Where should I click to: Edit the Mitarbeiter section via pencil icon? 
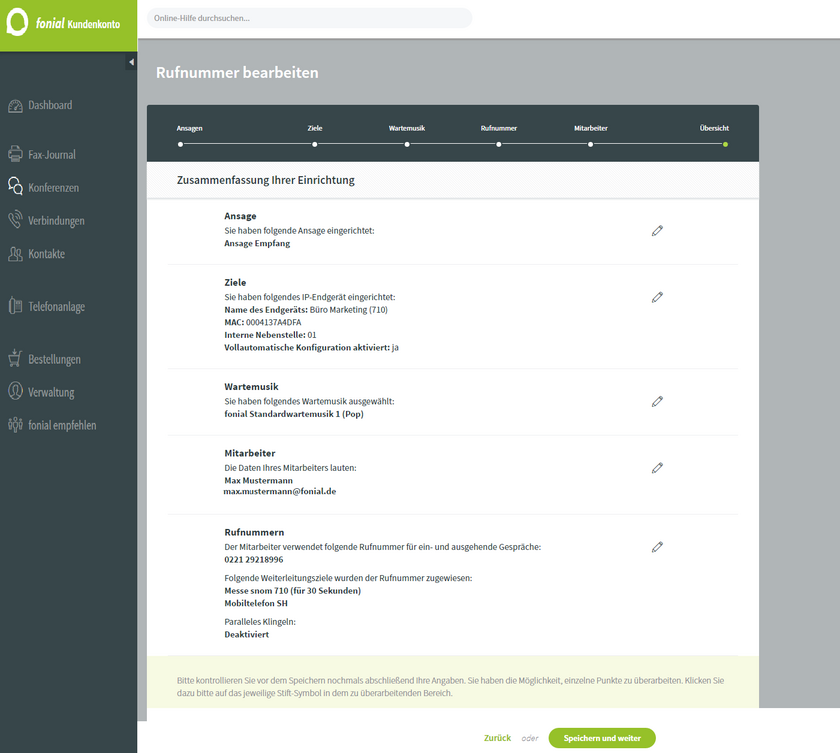click(657, 468)
